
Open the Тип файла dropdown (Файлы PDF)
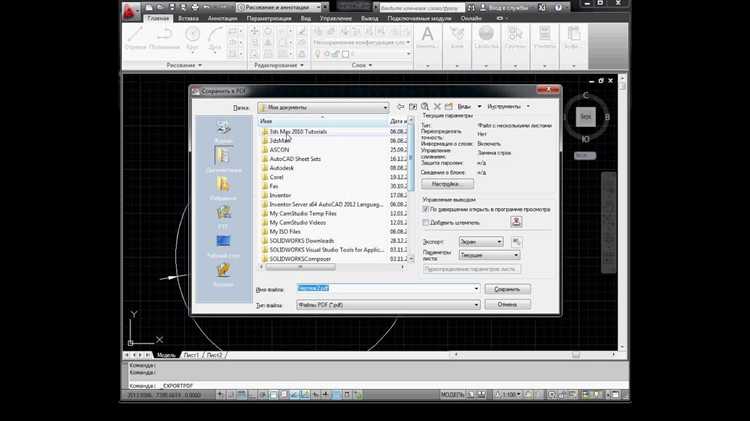pos(388,305)
